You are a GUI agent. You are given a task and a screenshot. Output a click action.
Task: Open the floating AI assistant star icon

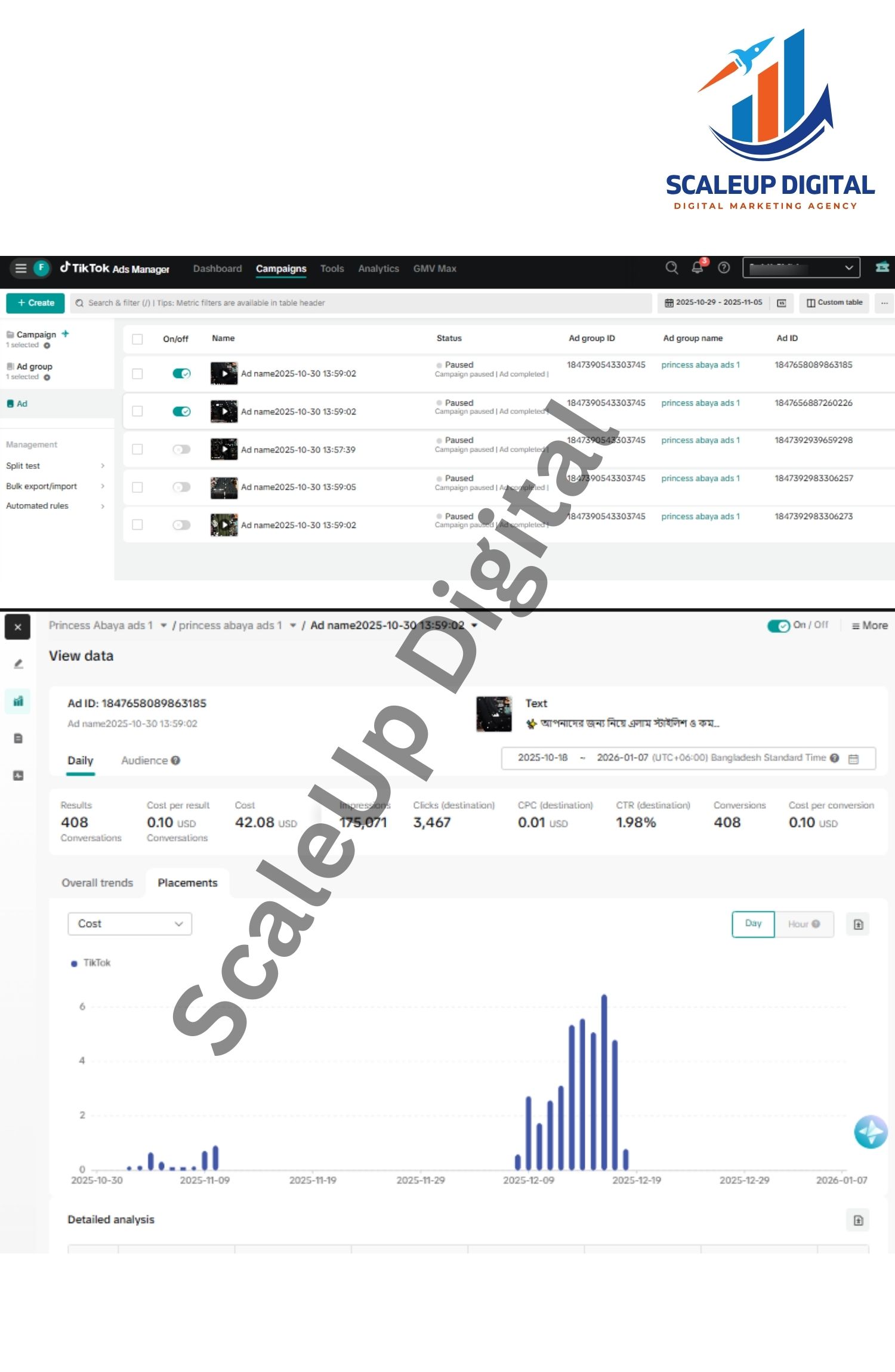[871, 1132]
